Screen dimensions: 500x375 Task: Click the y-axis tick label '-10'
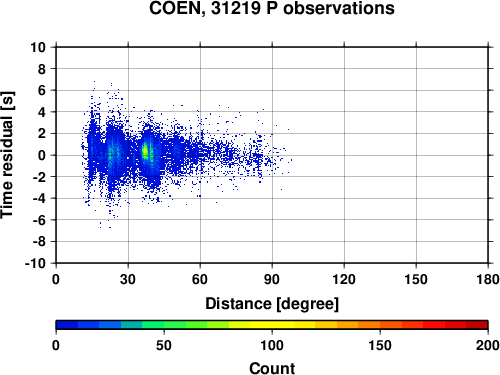point(35,263)
